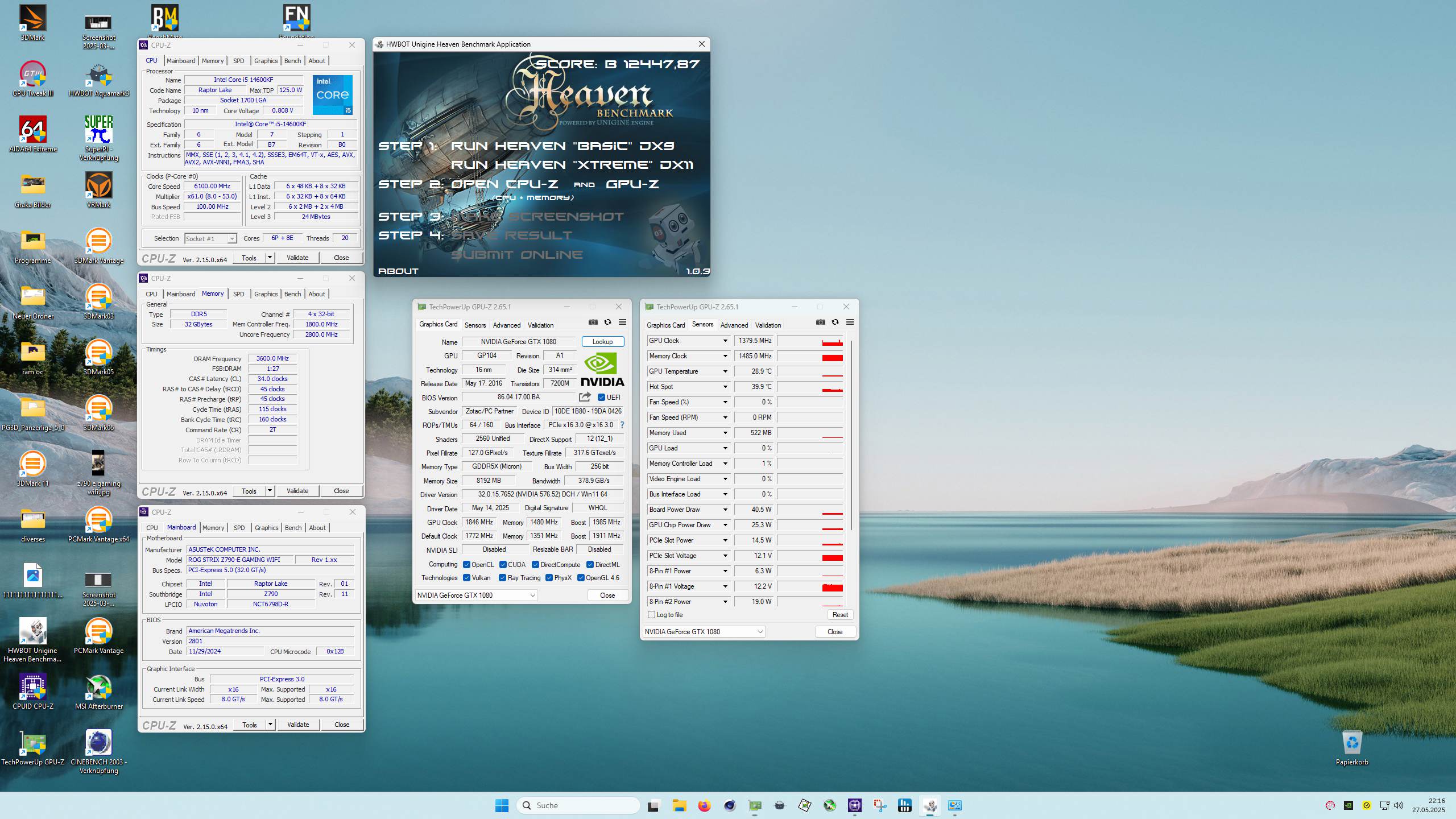Screen dimensions: 1456x819
Task: Switch to Bench tab in top CPU-Z window
Action: (292, 61)
